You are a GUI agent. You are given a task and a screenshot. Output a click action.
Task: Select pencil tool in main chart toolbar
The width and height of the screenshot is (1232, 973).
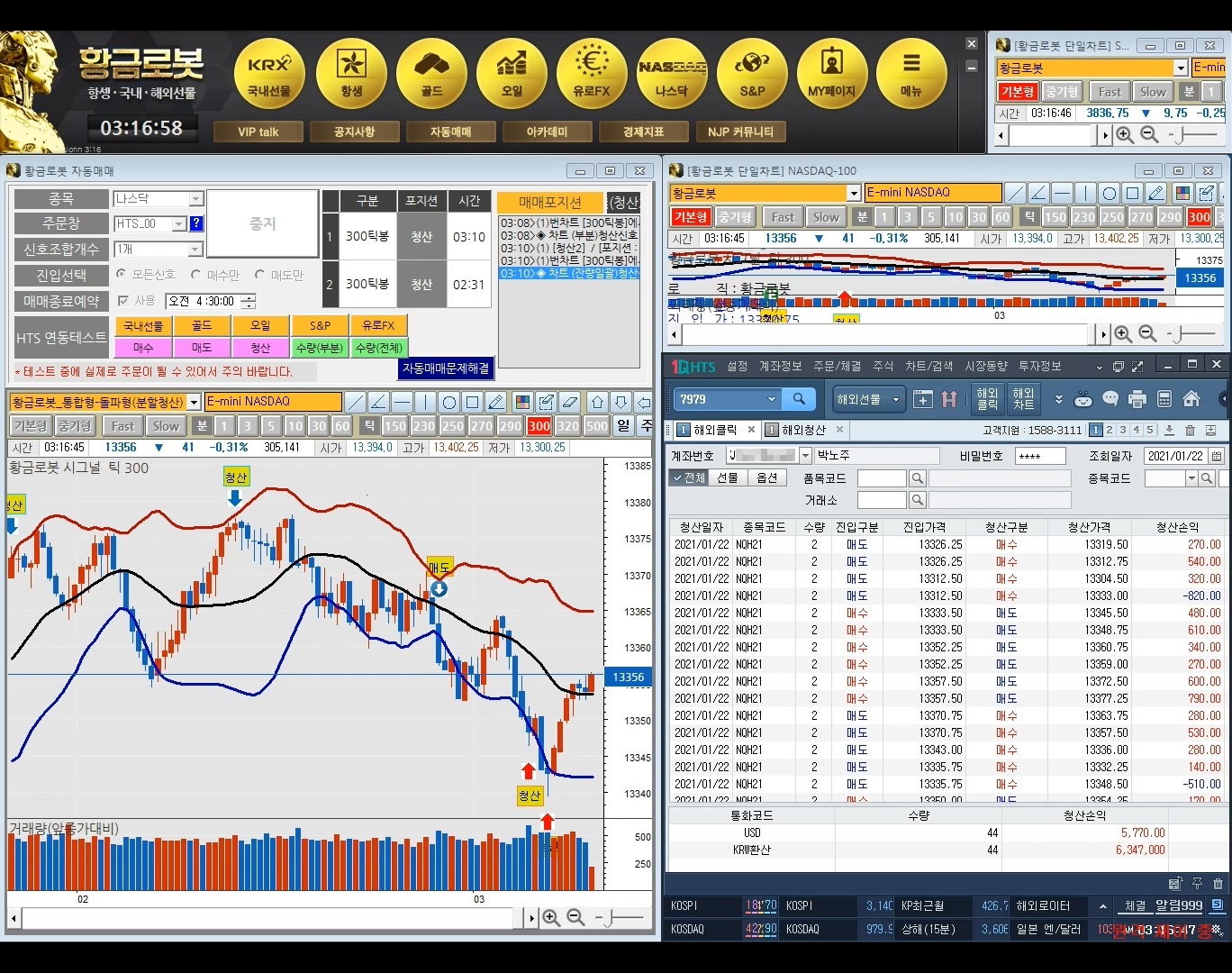[x=496, y=402]
